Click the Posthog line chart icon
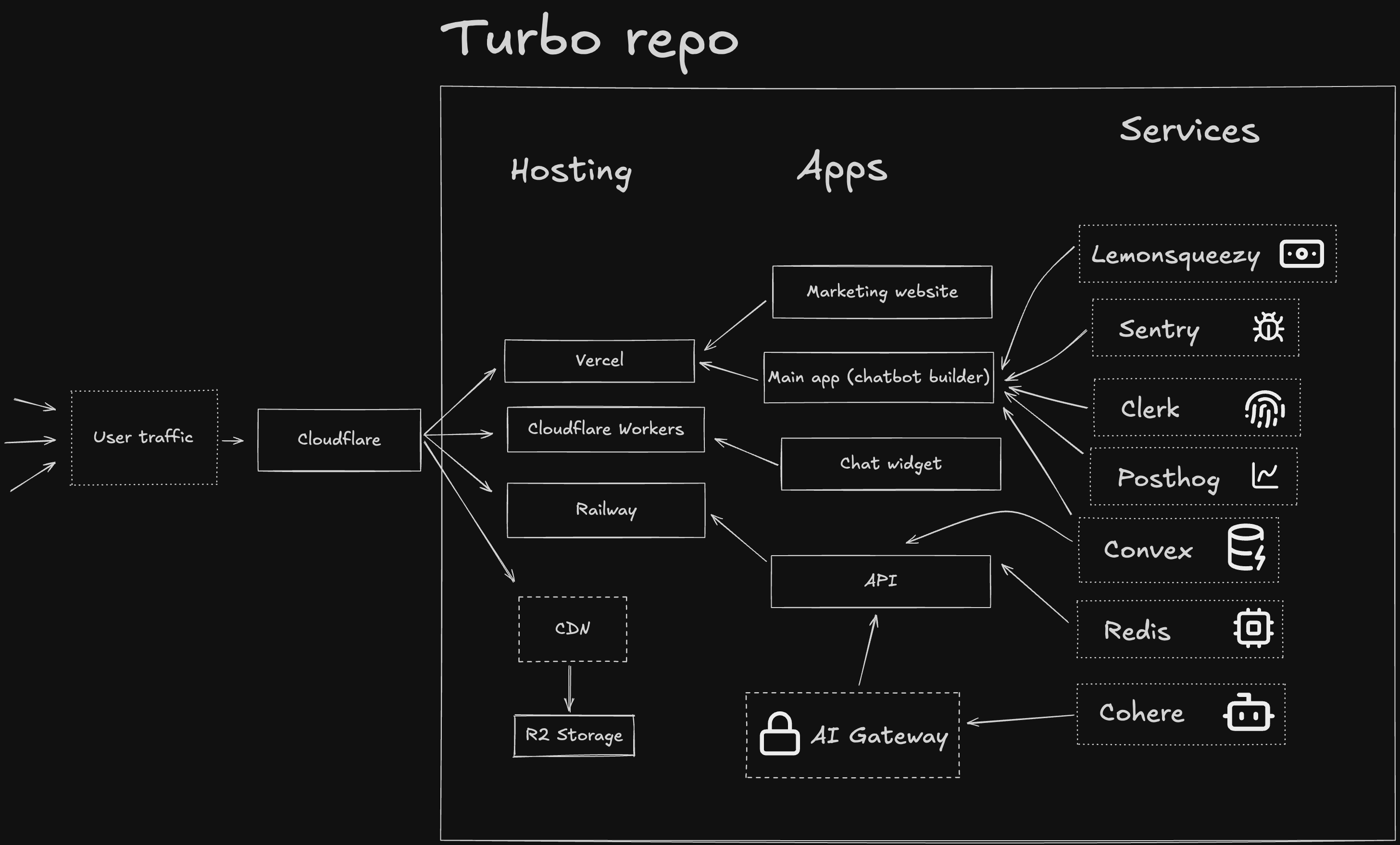The height and width of the screenshot is (845, 1400). click(x=1265, y=475)
